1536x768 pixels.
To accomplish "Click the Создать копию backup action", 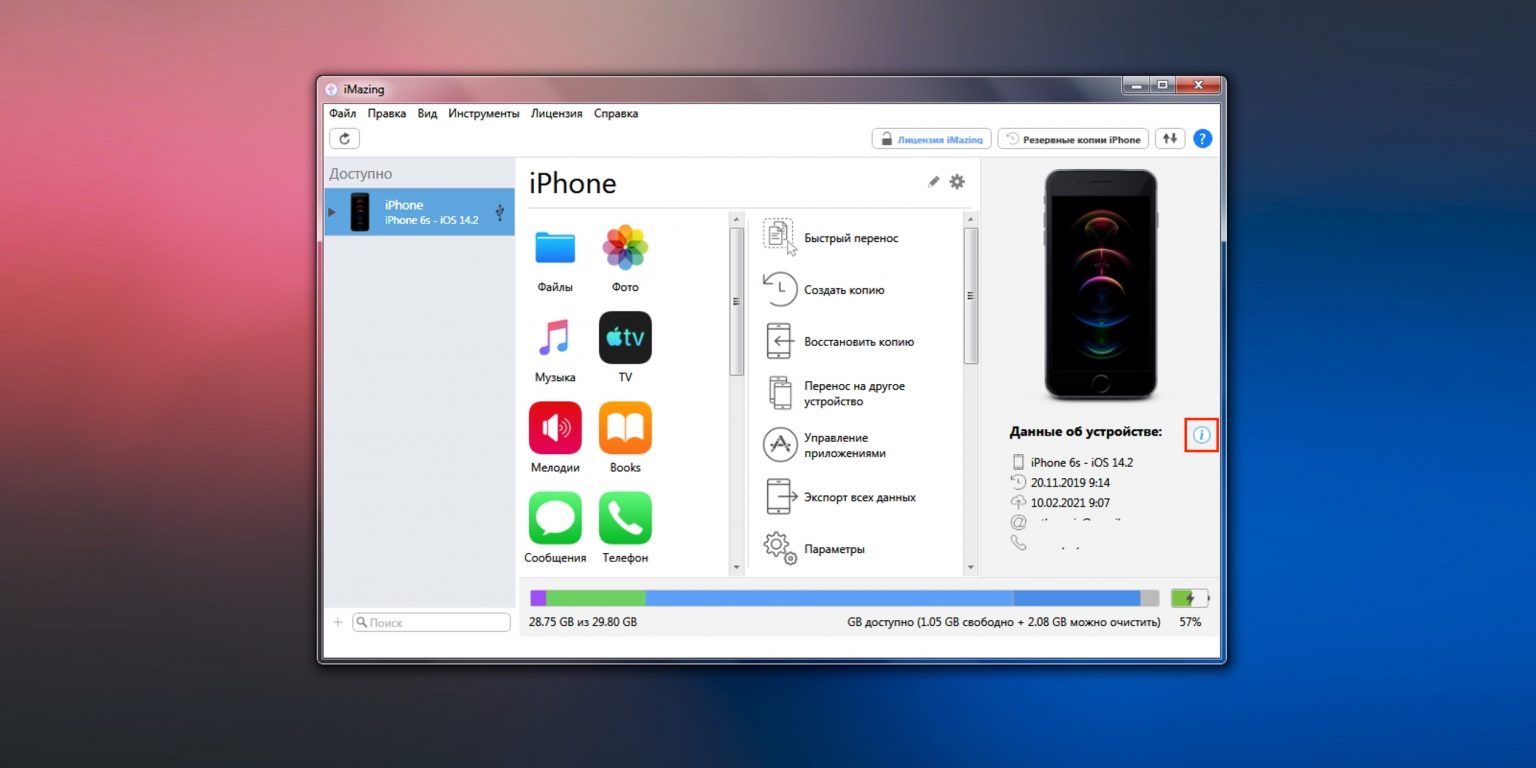I will (824, 290).
